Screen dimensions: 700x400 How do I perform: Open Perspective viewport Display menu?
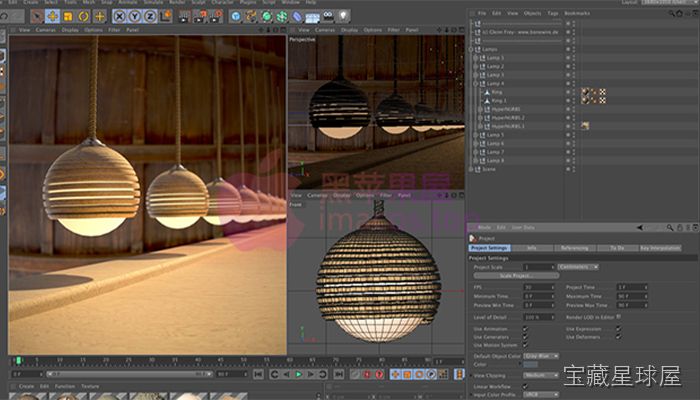[x=349, y=30]
